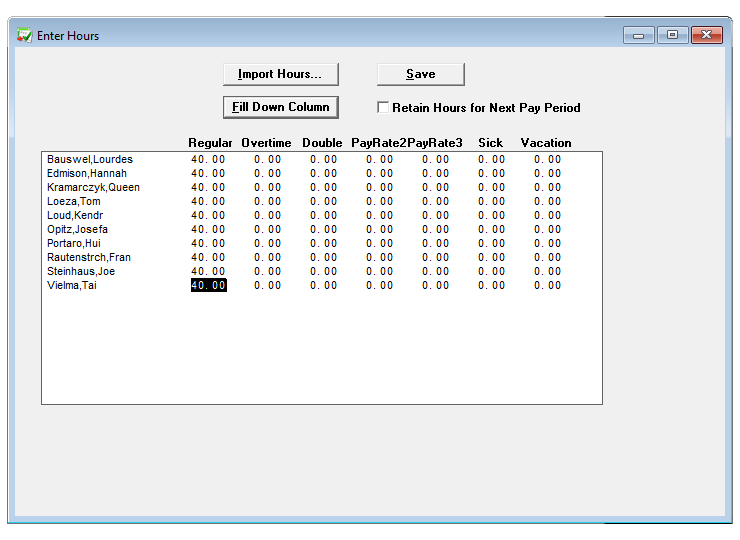Edit PayRate2 hours for Loeza,Tom
This screenshot has height=540, width=740.
point(379,202)
